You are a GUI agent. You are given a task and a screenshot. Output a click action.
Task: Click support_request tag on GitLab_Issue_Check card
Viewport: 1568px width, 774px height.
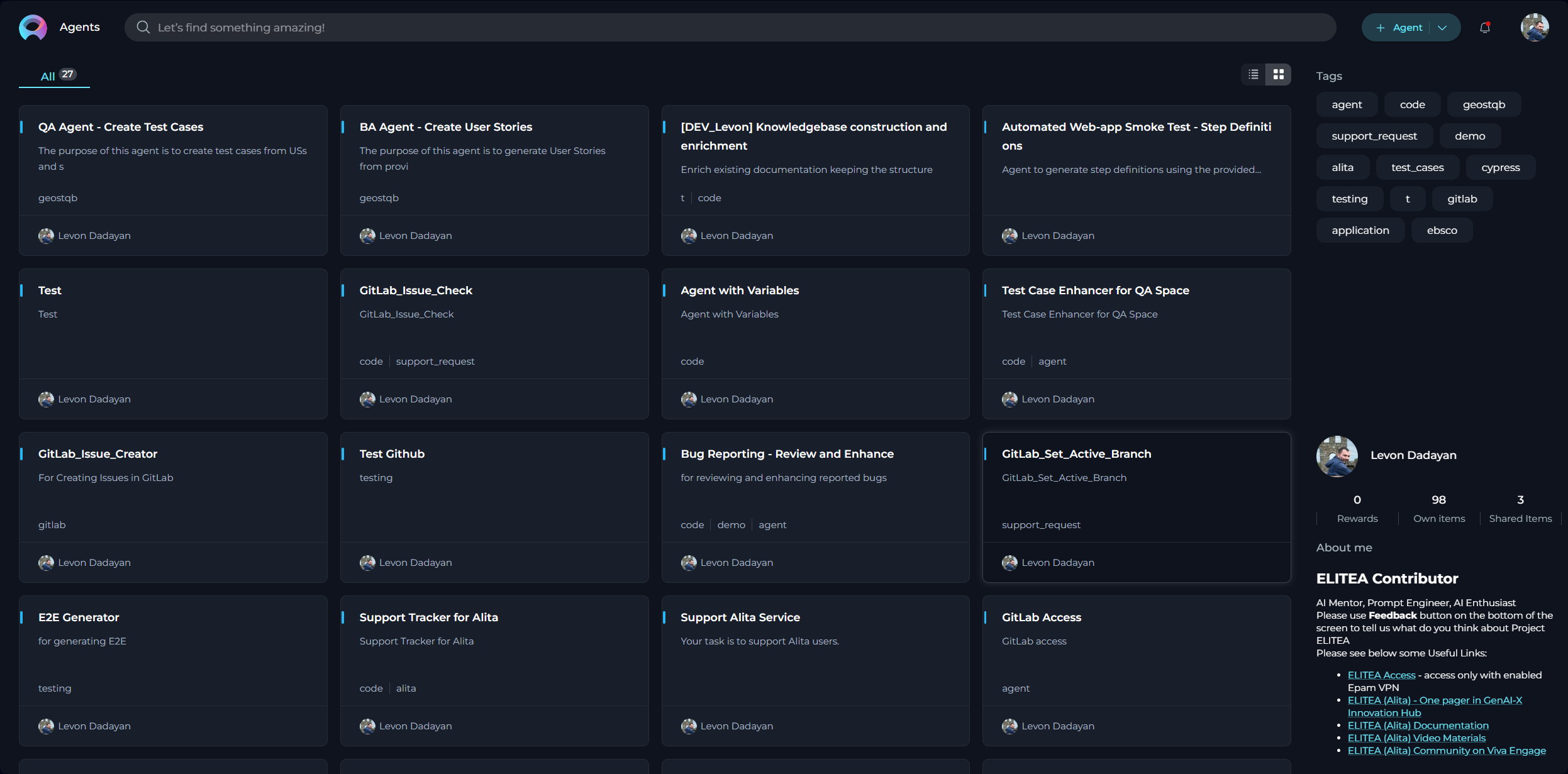tap(435, 362)
